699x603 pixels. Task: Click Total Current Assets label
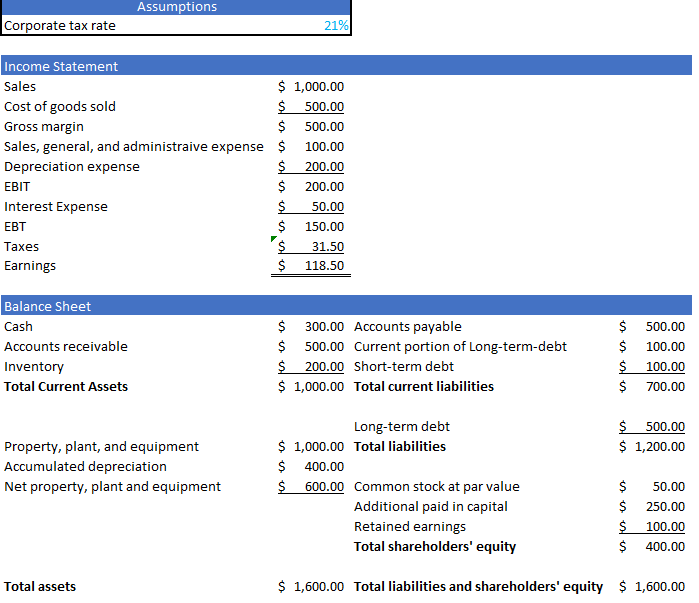pos(66,386)
